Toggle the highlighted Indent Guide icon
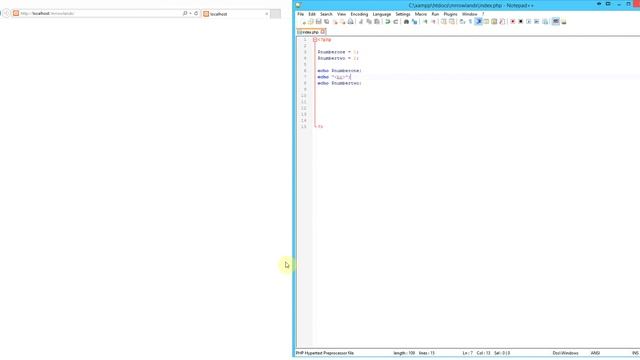The width and height of the screenshot is (640, 360). [x=478, y=22]
